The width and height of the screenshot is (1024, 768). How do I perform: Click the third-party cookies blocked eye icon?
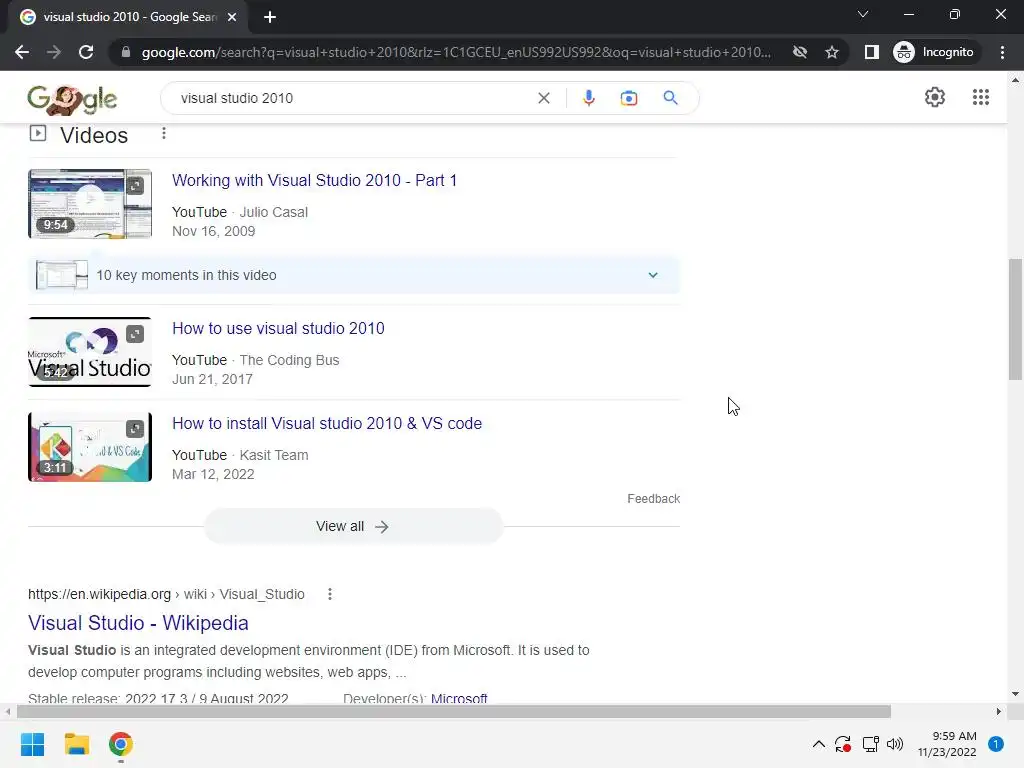[x=799, y=52]
